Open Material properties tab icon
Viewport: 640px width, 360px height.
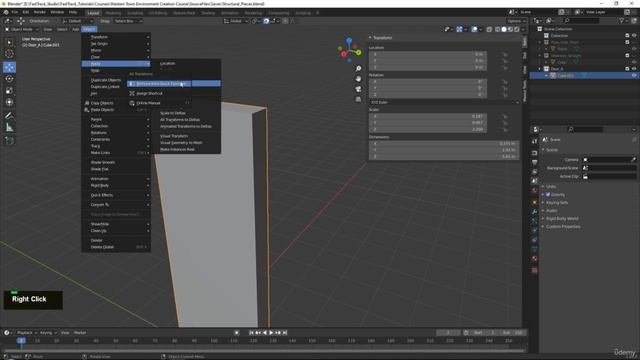[x=534, y=259]
